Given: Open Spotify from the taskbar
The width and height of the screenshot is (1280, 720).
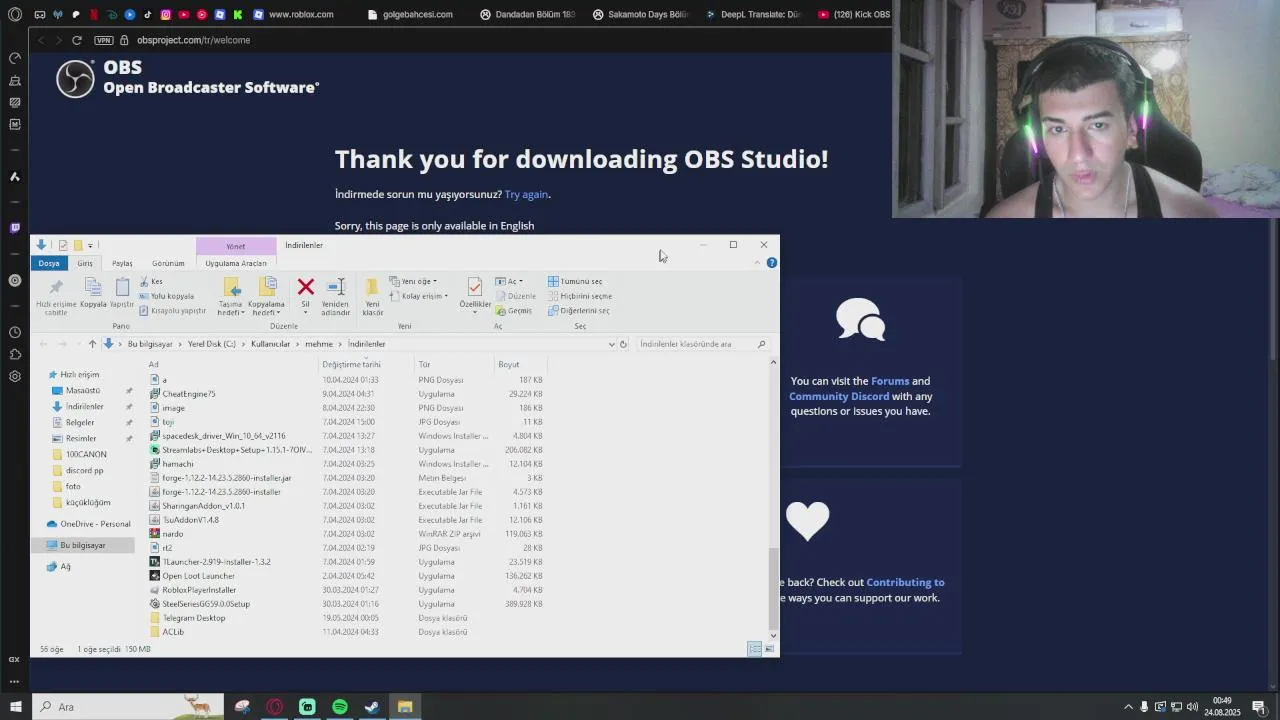Looking at the screenshot, I should pos(340,707).
